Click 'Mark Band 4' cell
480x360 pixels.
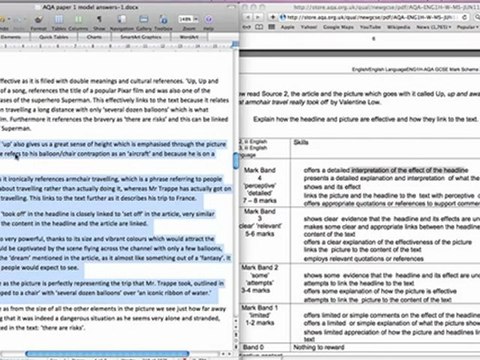pyautogui.click(x=265, y=183)
